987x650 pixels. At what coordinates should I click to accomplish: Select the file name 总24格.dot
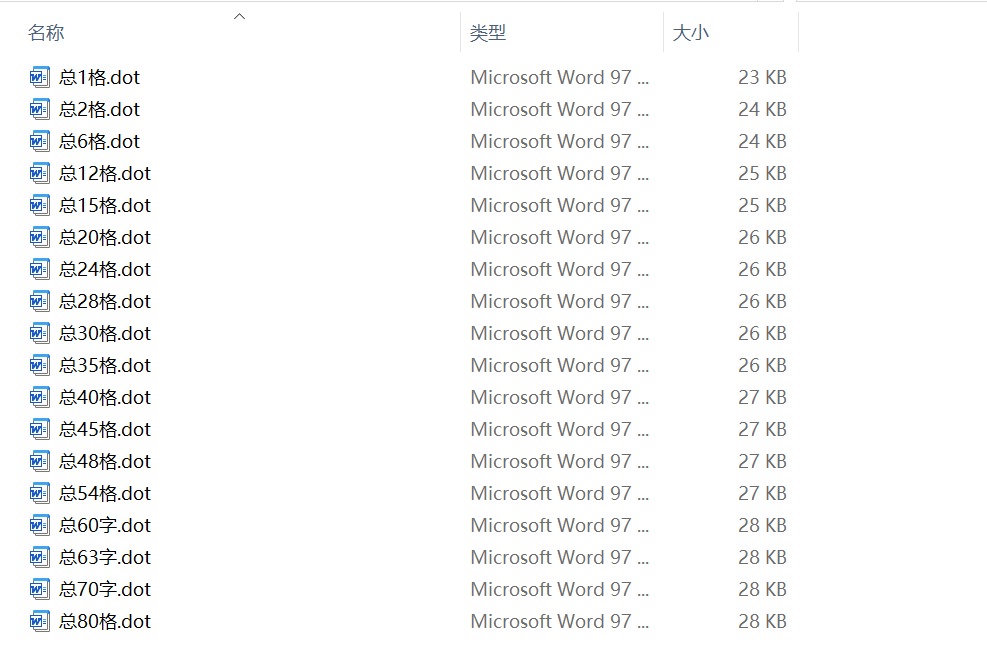pyautogui.click(x=105, y=270)
